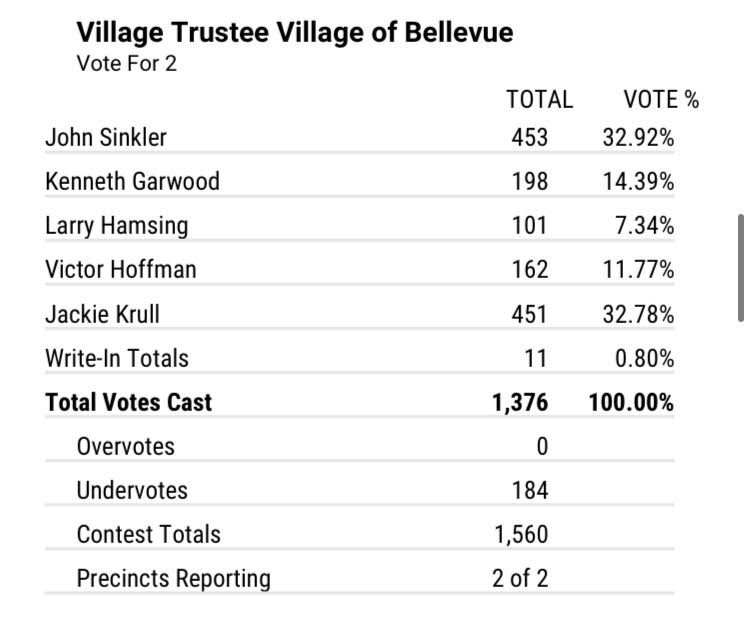Click the Write-In Totals row label
This screenshot has height=620, width=750.
pyautogui.click(x=117, y=357)
